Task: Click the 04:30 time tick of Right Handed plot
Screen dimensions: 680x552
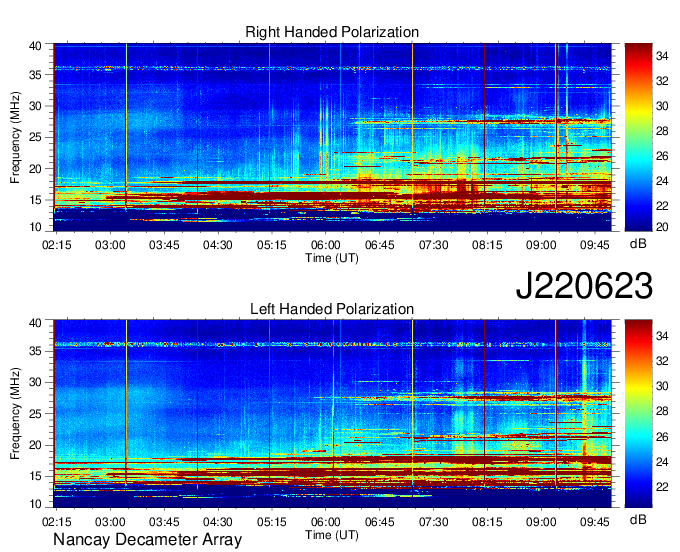Action: [x=218, y=245]
